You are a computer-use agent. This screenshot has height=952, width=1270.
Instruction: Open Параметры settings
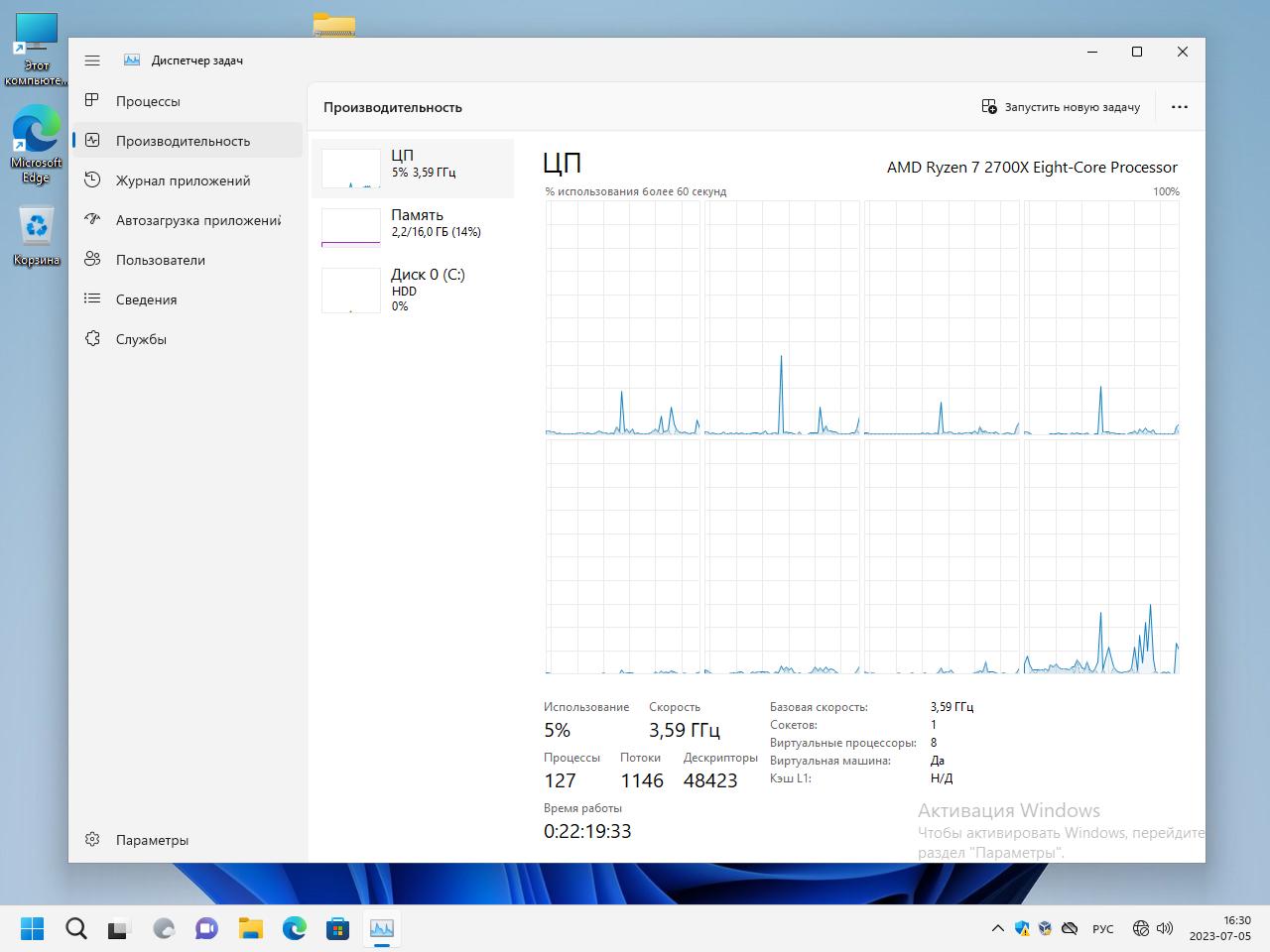click(188, 840)
